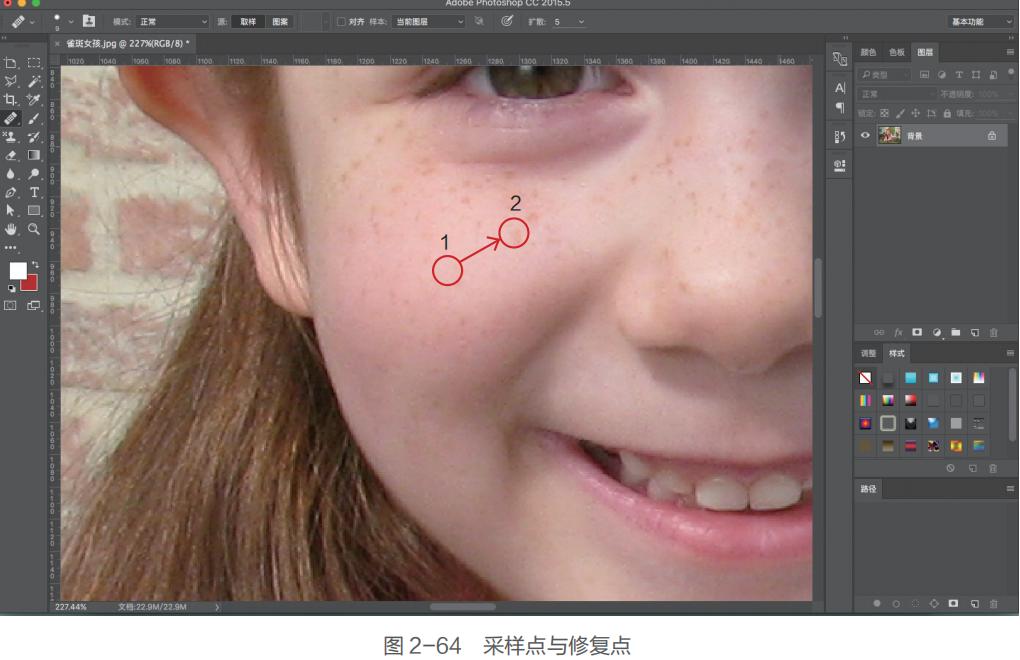Select the Lasso tool

(x=10, y=81)
